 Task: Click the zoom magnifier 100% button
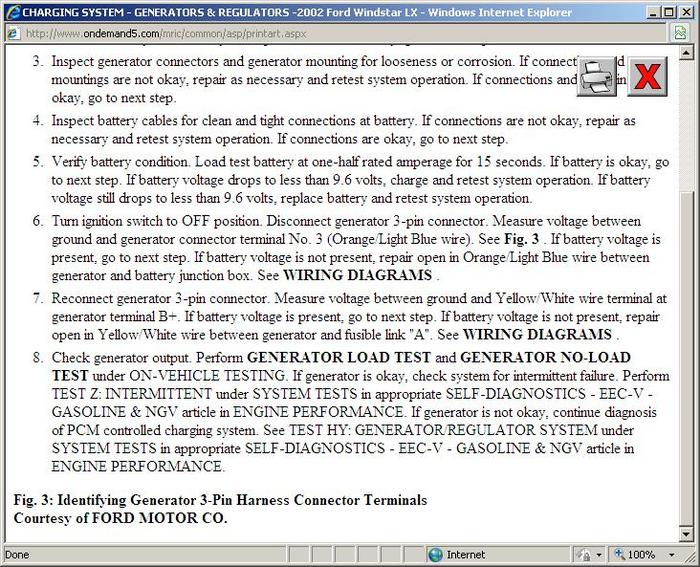tap(635, 554)
